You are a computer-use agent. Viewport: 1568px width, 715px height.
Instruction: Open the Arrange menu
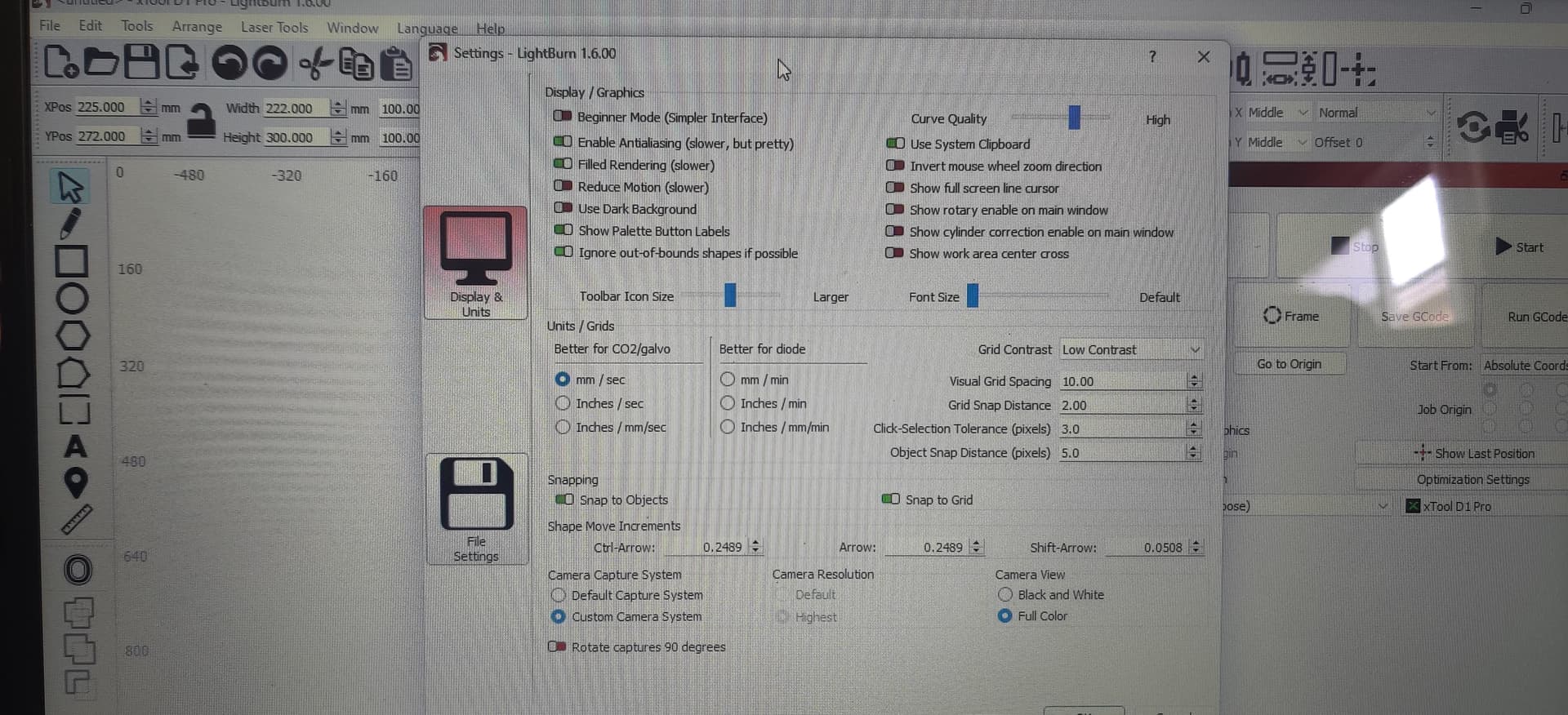tap(197, 26)
